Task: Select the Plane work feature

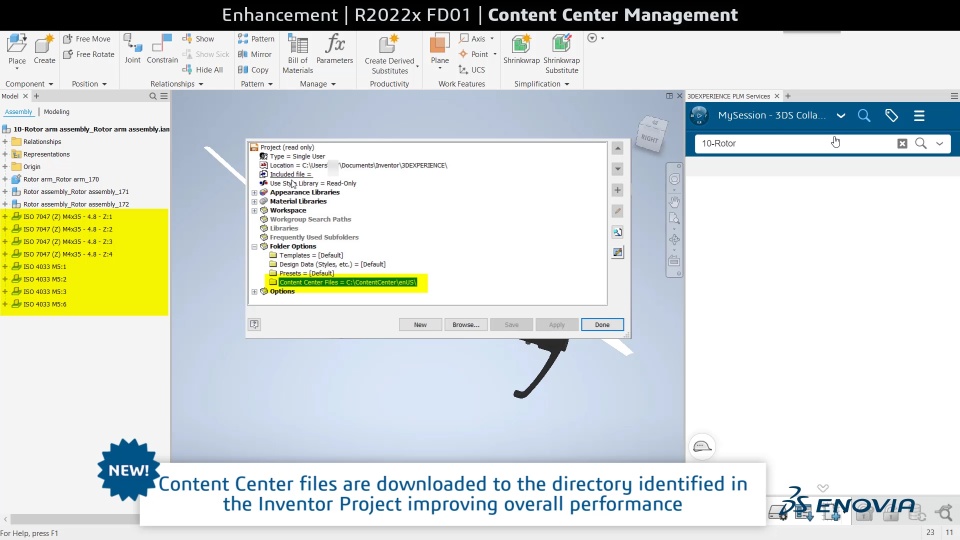Action: [440, 51]
